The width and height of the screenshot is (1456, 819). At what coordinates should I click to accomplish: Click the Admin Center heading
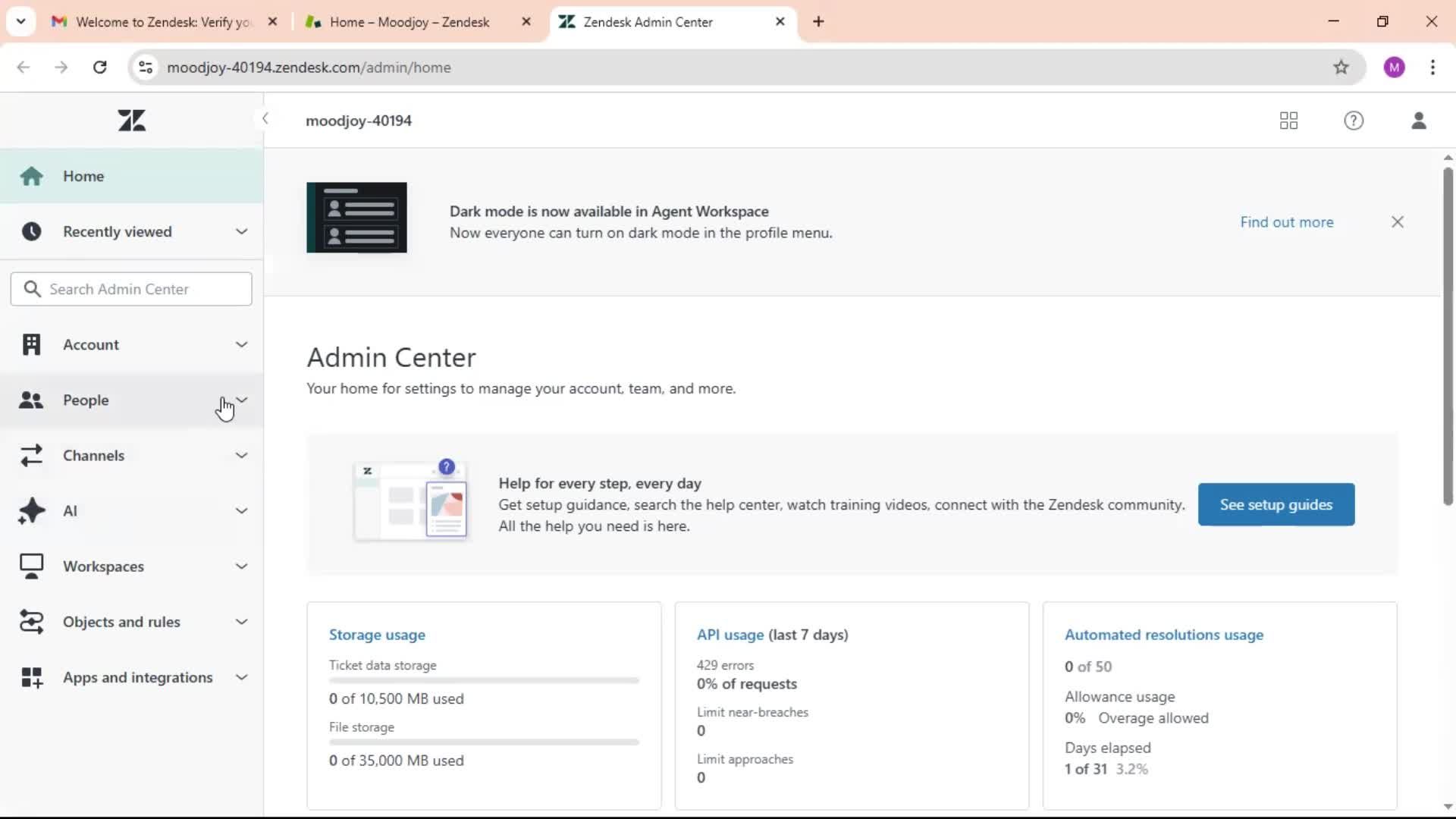(391, 357)
